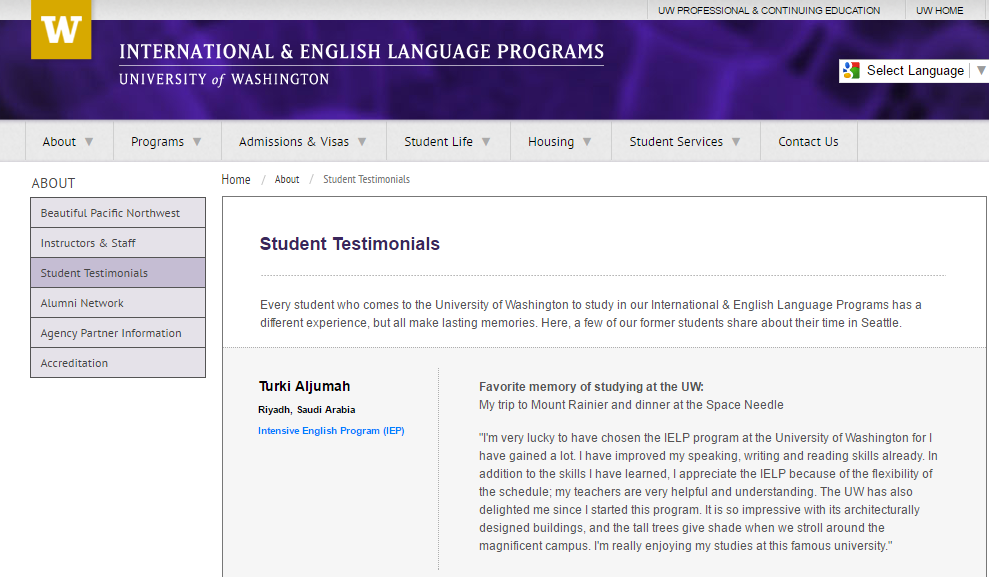989x577 pixels.
Task: Expand the Programs menu arrow
Action: 197,142
